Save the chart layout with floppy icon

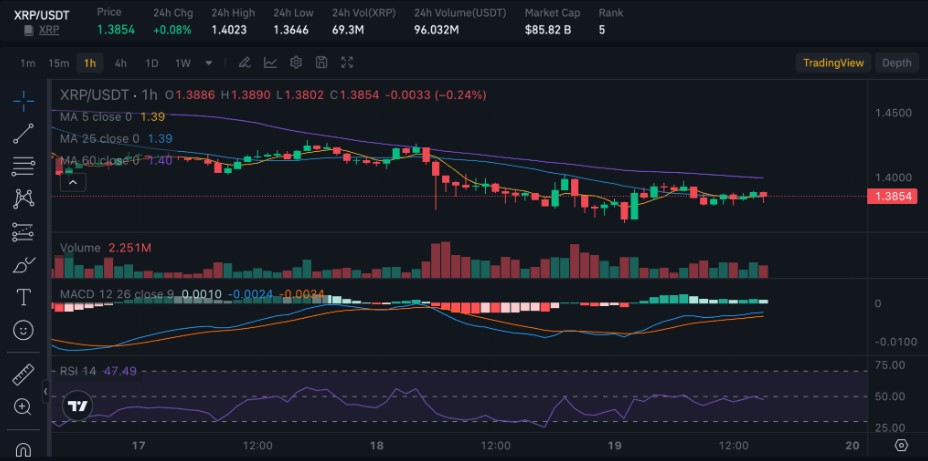tap(321, 63)
